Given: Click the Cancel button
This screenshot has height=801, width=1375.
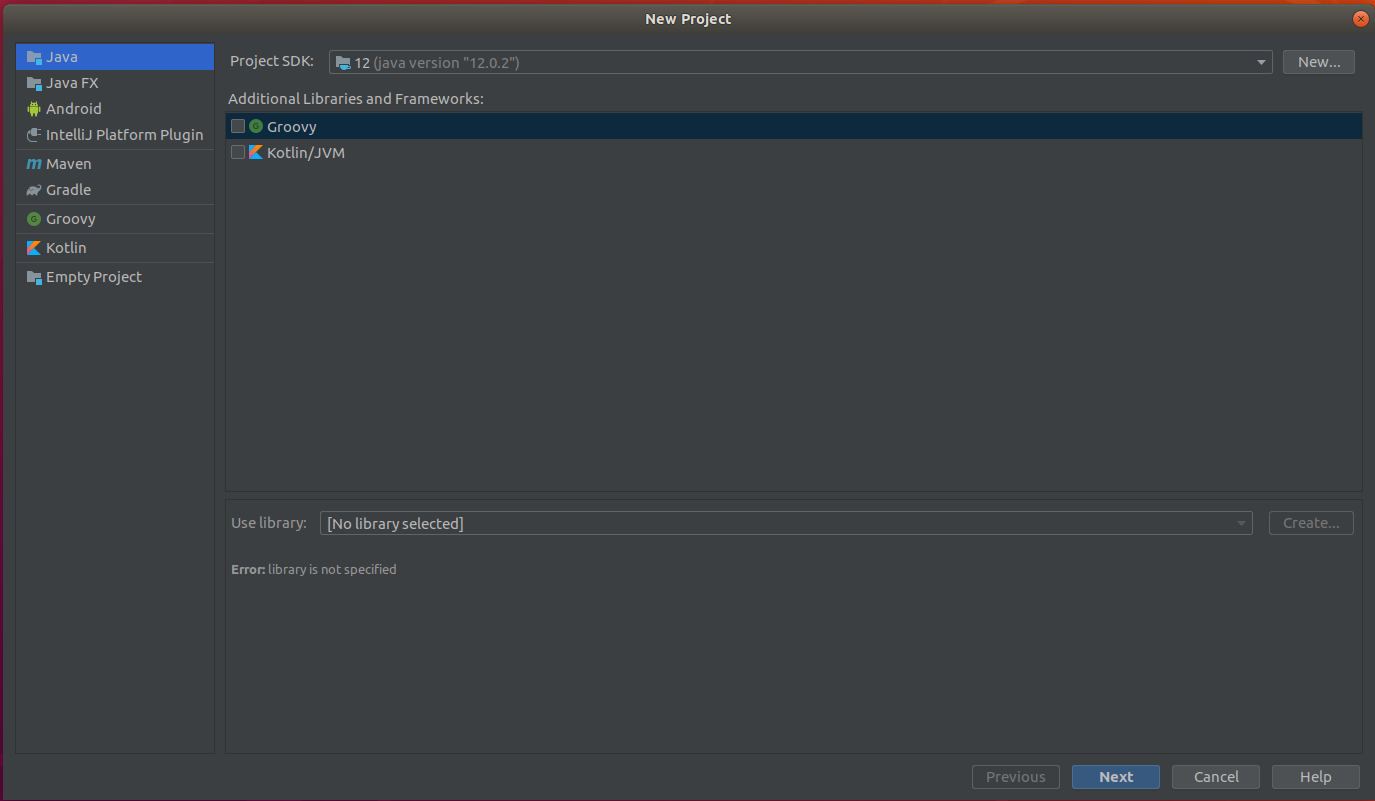Looking at the screenshot, I should 1216,777.
